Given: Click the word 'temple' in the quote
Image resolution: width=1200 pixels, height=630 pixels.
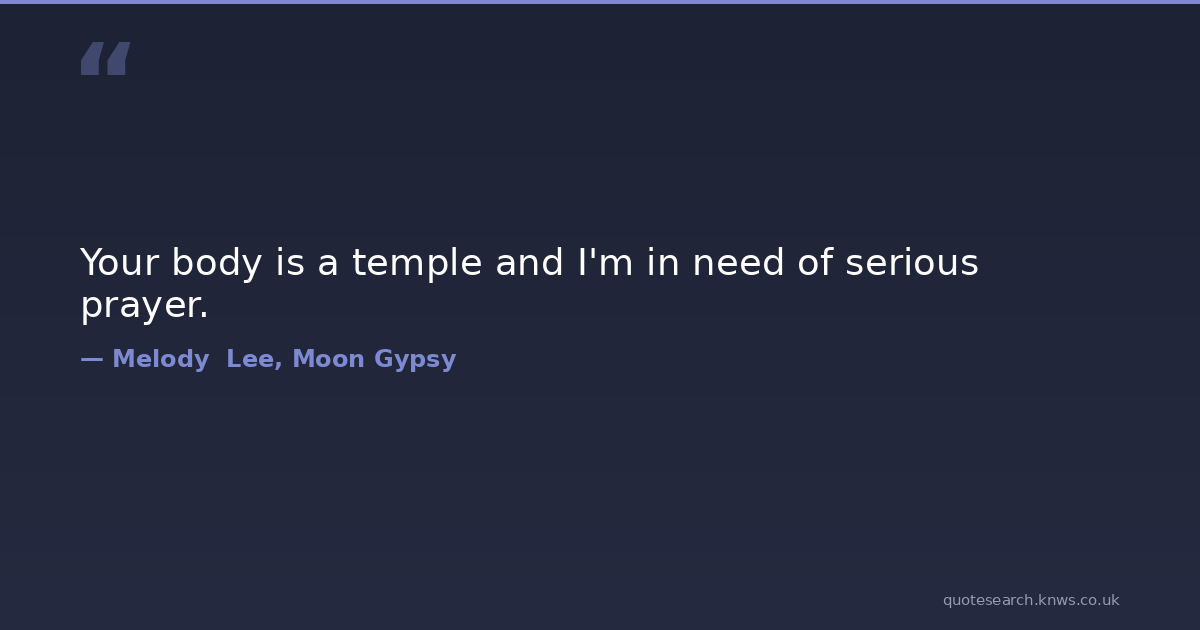Looking at the screenshot, I should (x=417, y=263).
